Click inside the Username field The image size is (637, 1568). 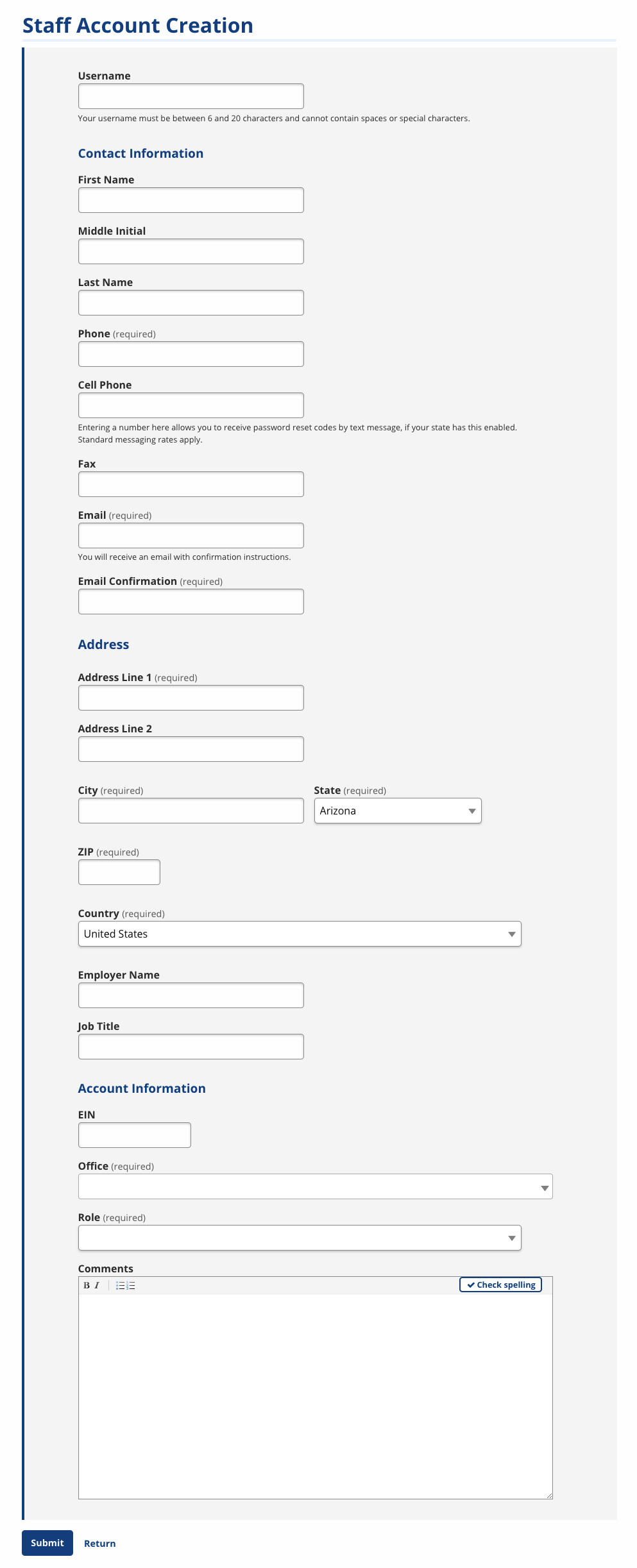tap(191, 95)
